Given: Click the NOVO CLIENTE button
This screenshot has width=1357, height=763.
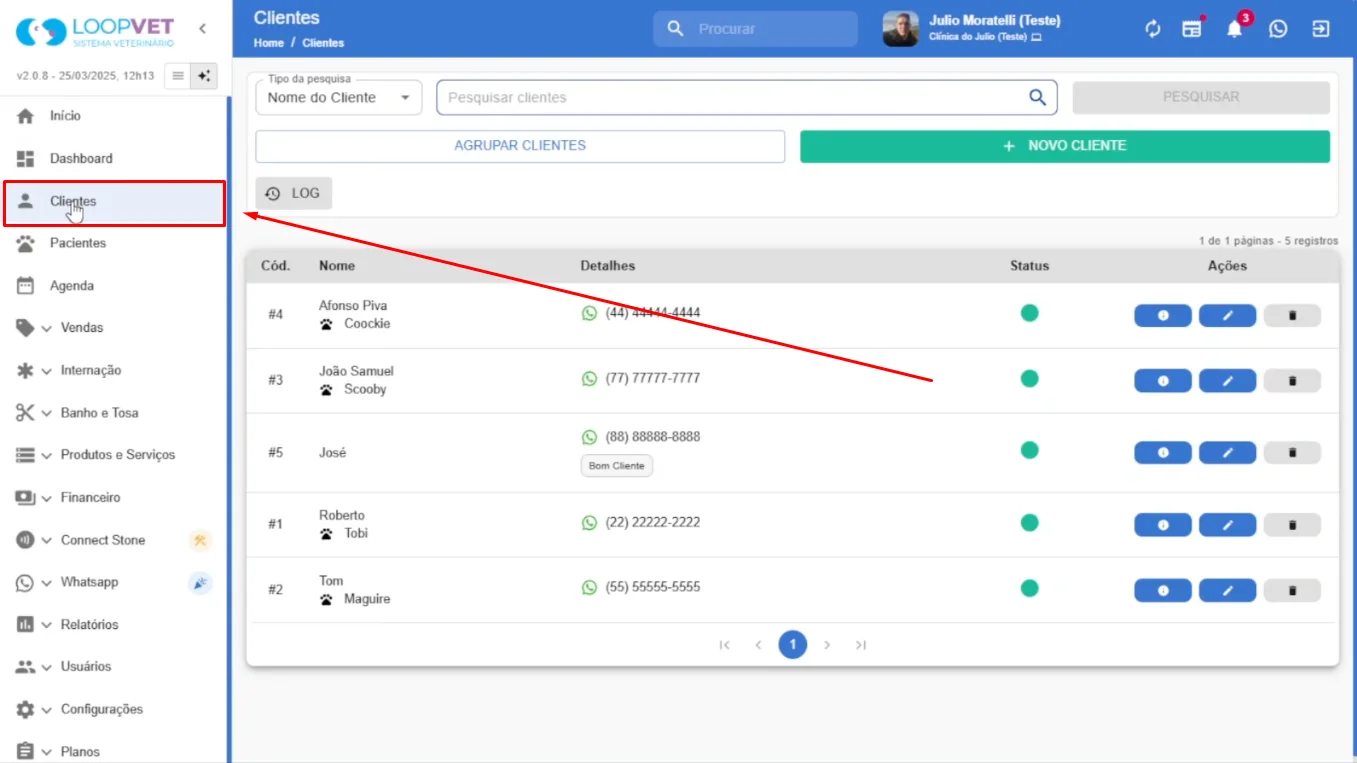Looking at the screenshot, I should (x=1065, y=146).
